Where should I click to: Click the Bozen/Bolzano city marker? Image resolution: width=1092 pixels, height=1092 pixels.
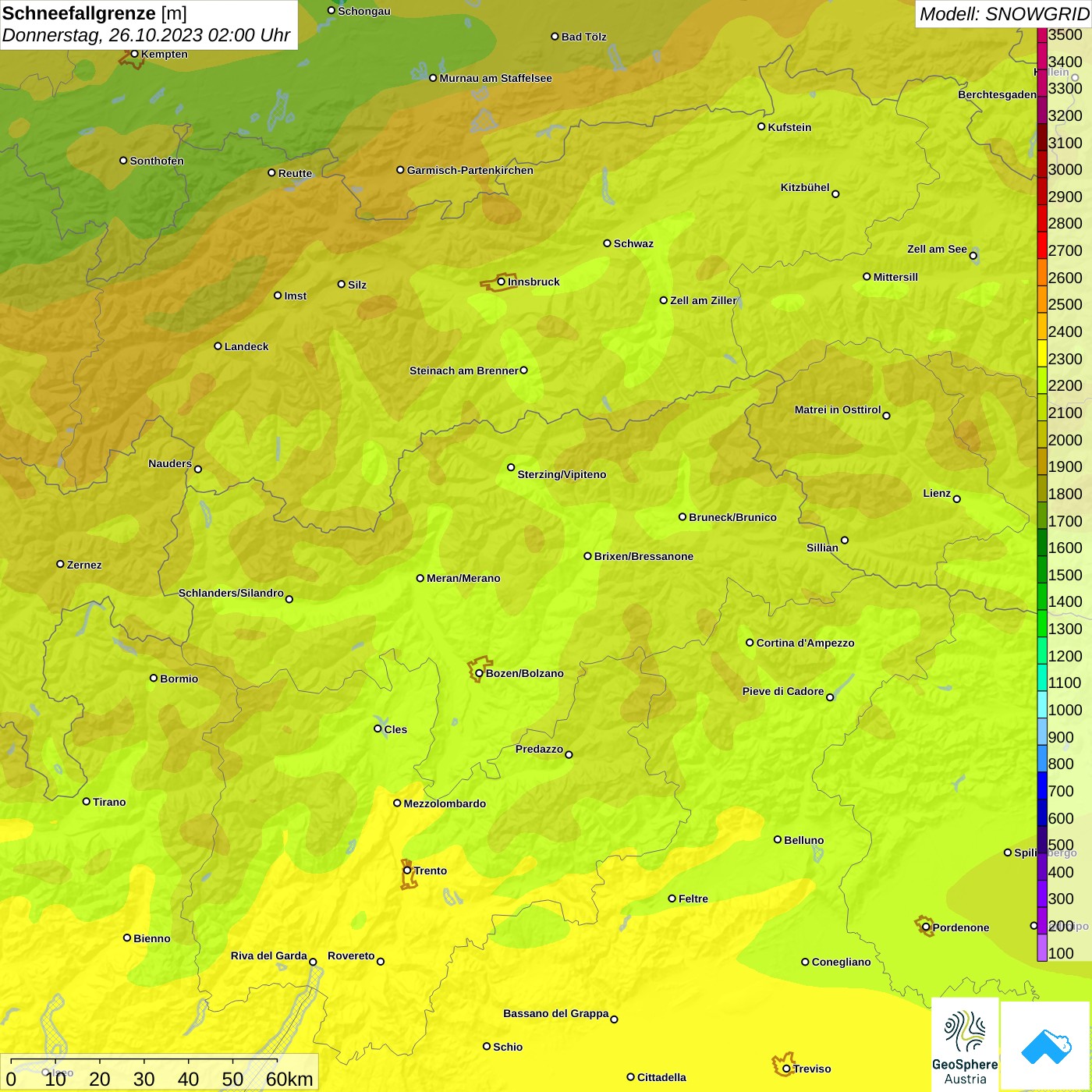480,673
